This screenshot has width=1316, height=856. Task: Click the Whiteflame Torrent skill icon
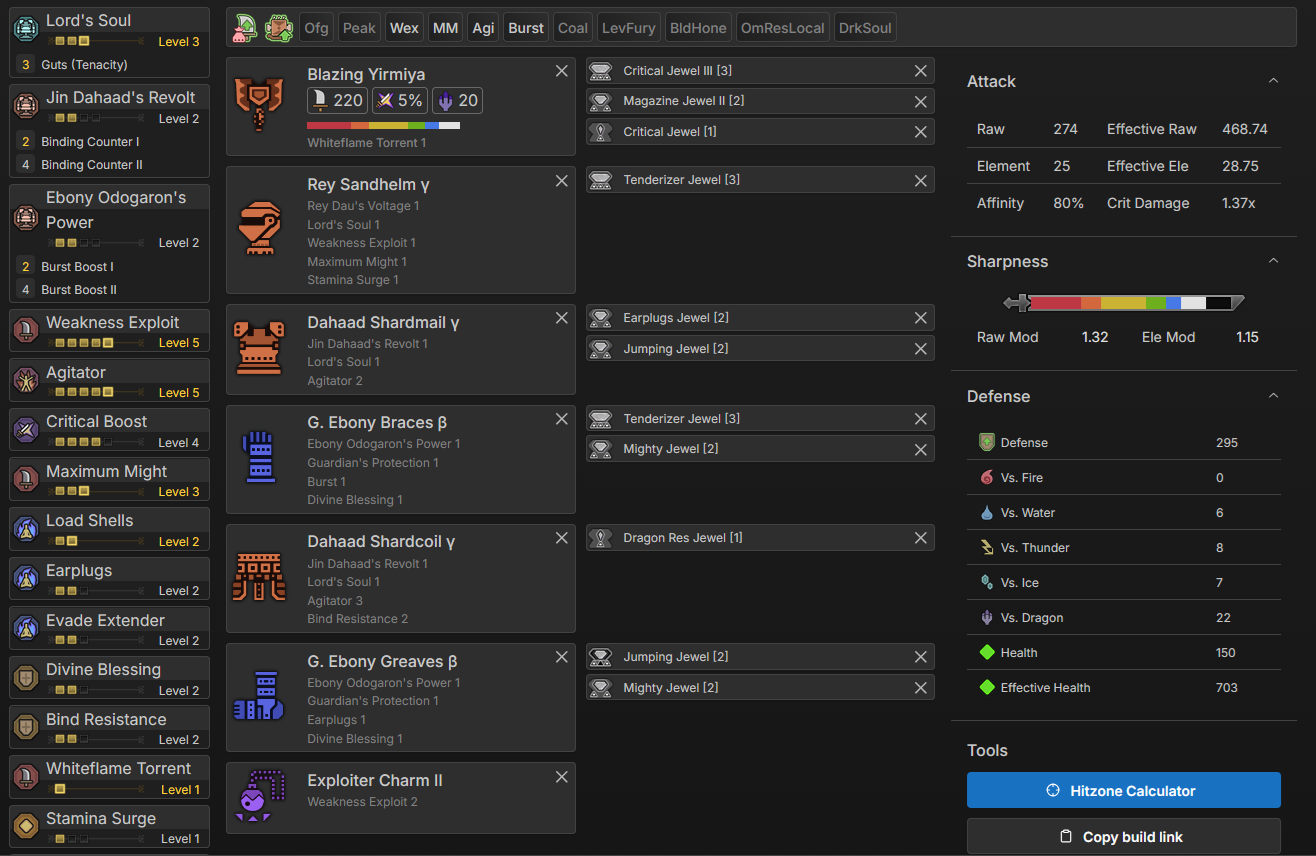[26, 777]
